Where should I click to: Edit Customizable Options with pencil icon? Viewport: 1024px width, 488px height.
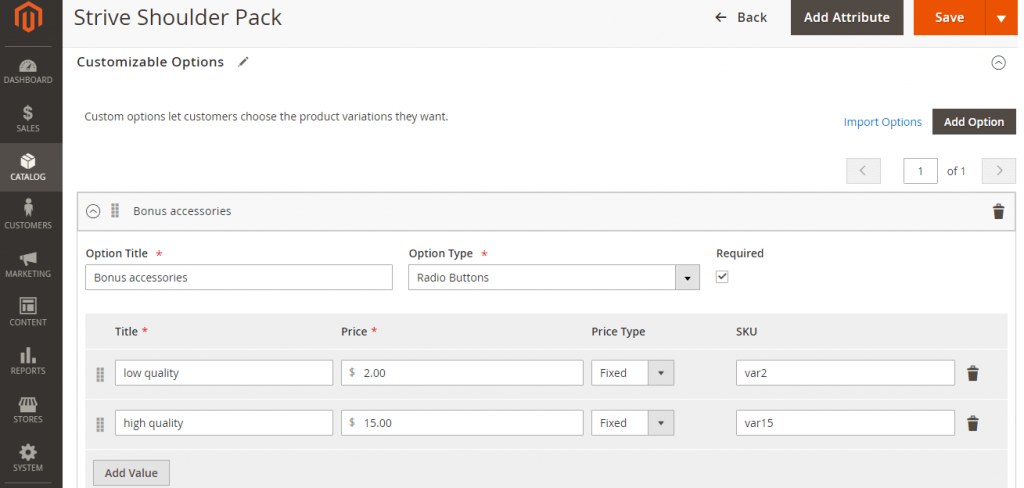(x=243, y=62)
